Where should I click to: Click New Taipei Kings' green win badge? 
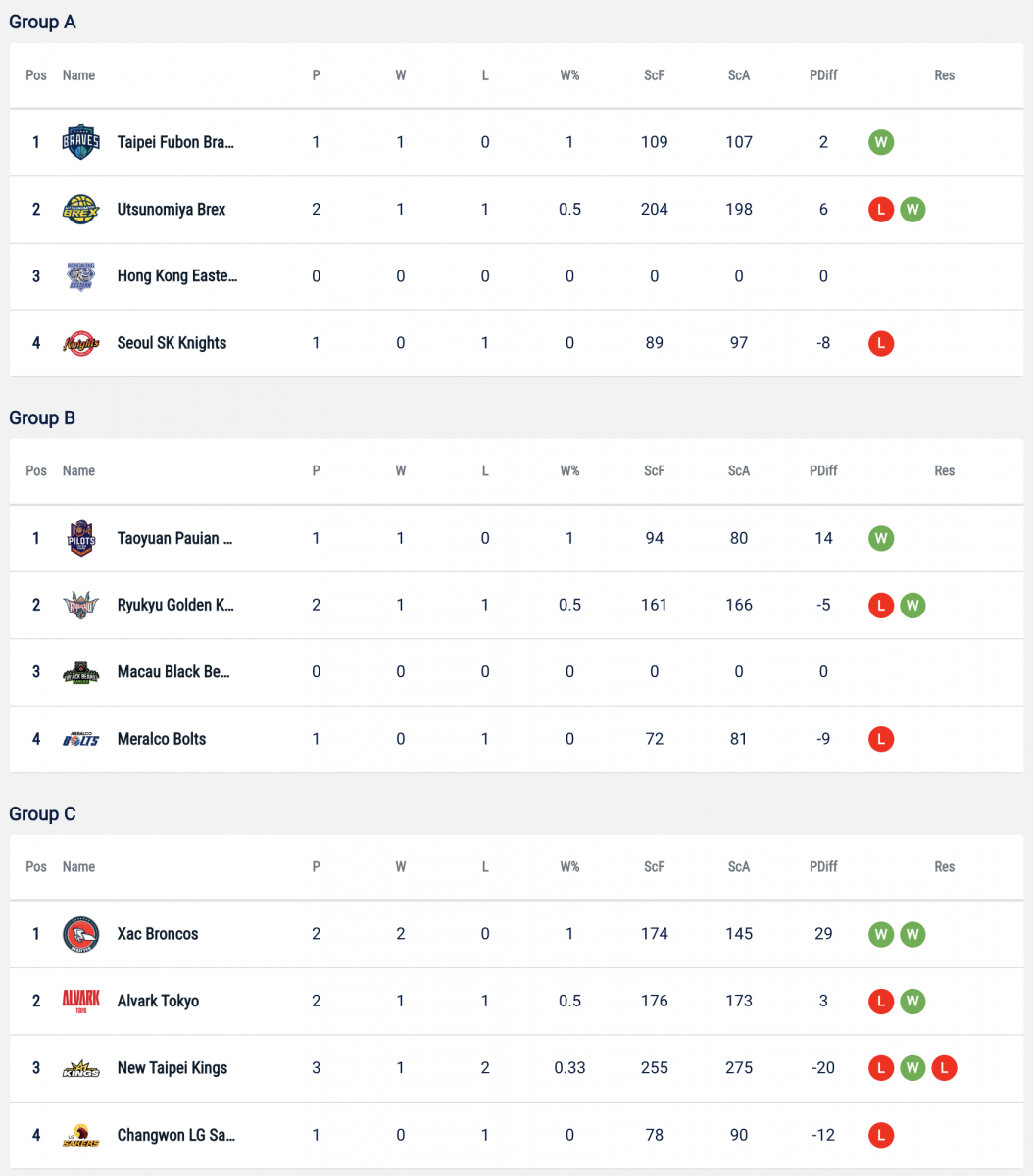coord(912,1068)
